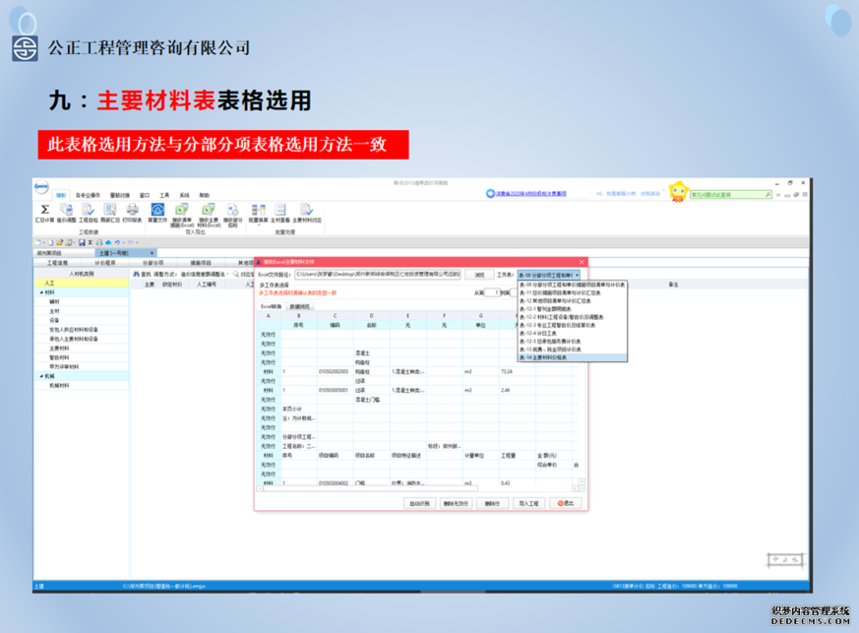Open the 窗口 menu
The height and width of the screenshot is (633, 859).
pos(145,195)
